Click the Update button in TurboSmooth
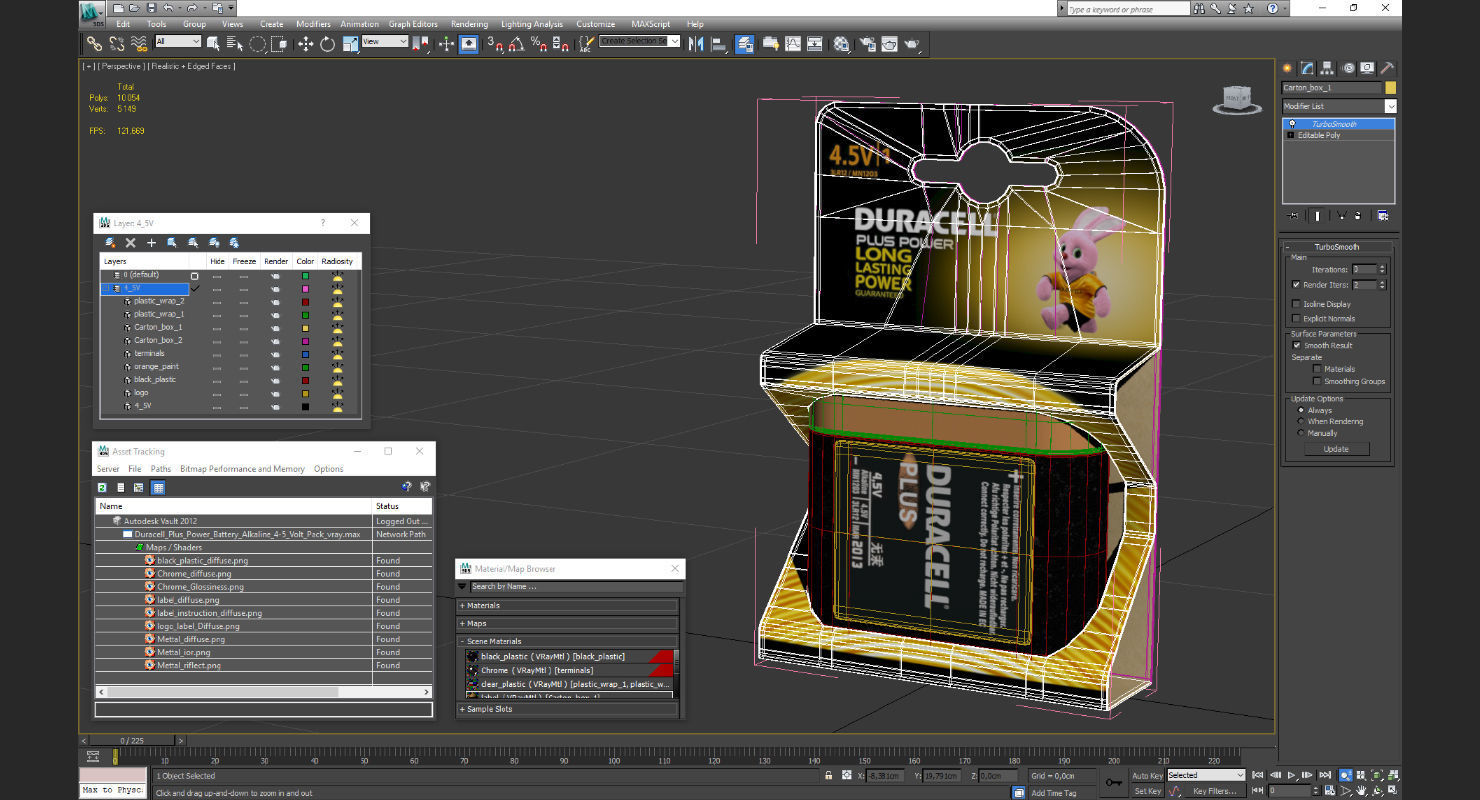 pos(1336,449)
